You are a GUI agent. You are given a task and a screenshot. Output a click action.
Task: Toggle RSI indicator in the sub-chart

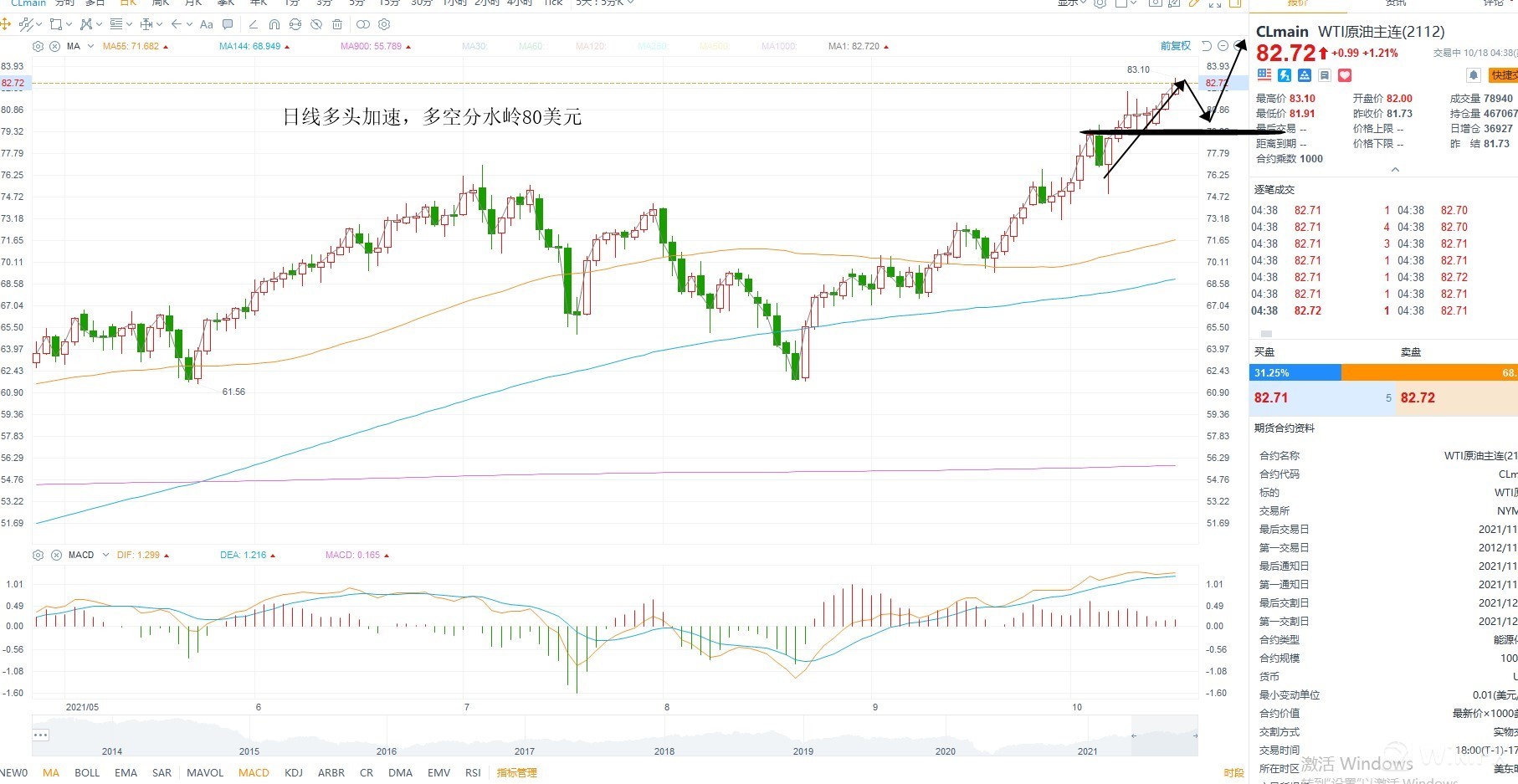473,772
